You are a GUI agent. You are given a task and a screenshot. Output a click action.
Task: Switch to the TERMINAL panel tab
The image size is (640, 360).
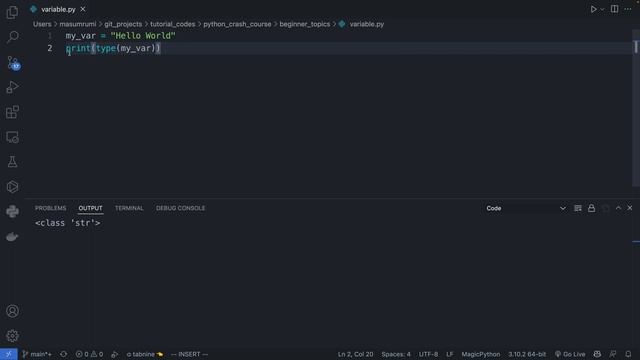129,208
